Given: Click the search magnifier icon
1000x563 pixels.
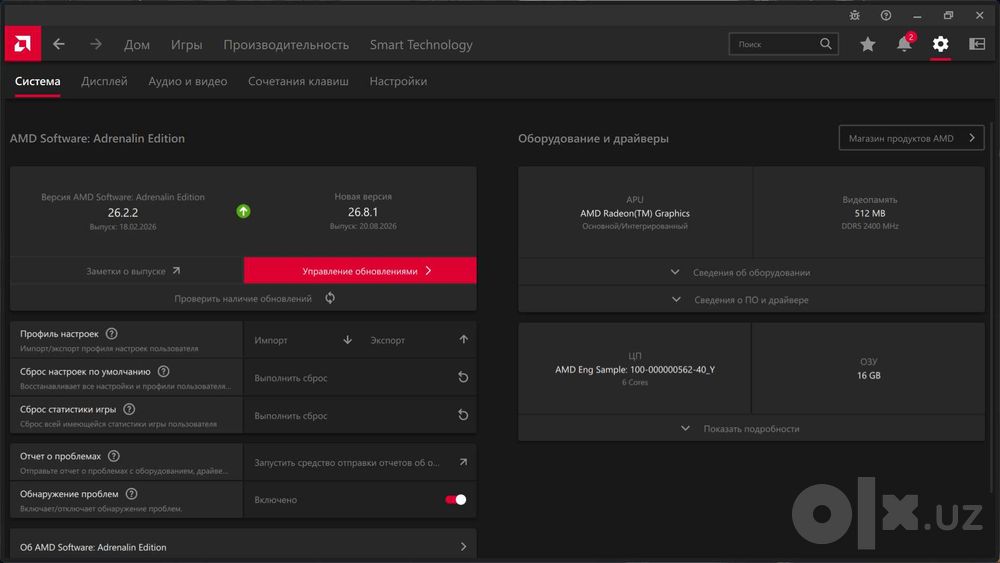Looking at the screenshot, I should pos(825,44).
